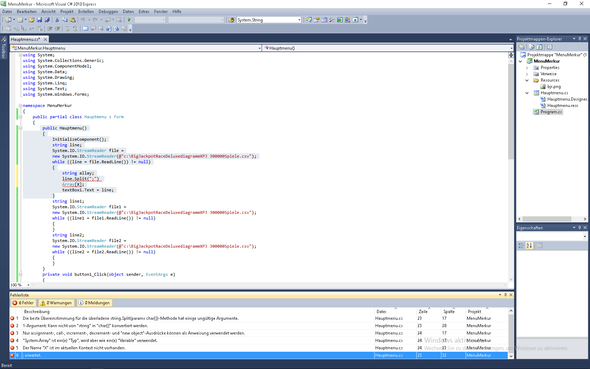Select error 1 about string.Split arguments
Image resolution: width=590 pixels, height=369 pixels.
tap(259, 318)
